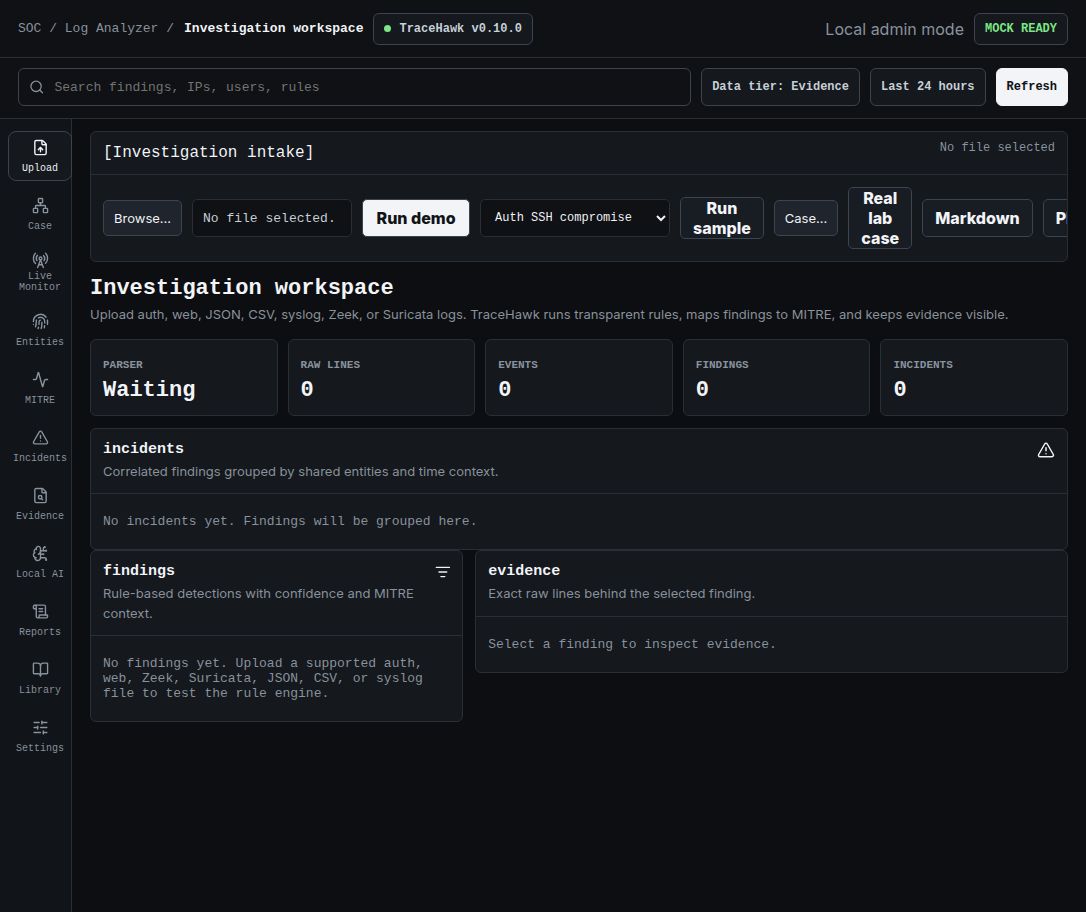
Task: Open the Last 24 hours range selector
Action: (x=927, y=87)
